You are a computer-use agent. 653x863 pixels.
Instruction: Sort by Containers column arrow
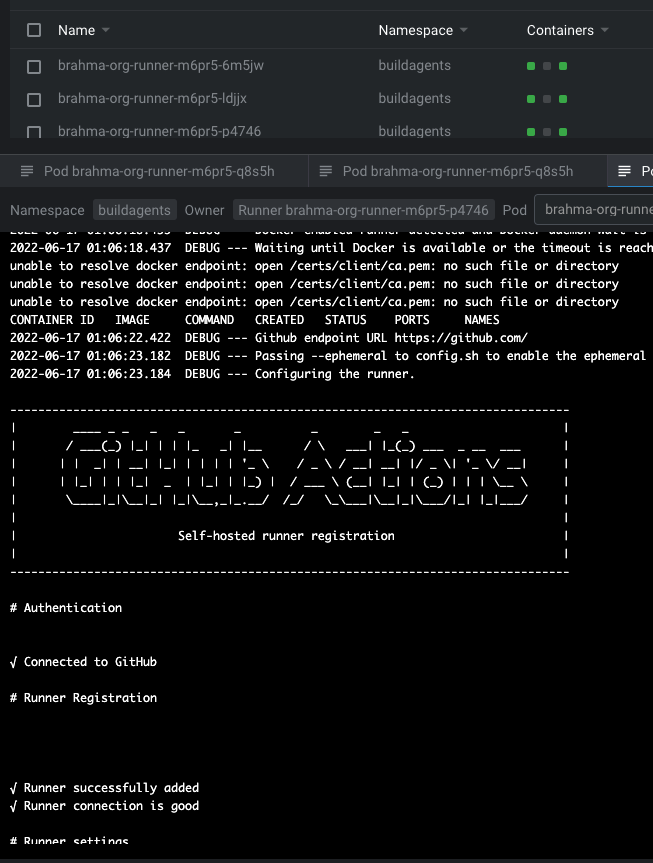tap(605, 30)
